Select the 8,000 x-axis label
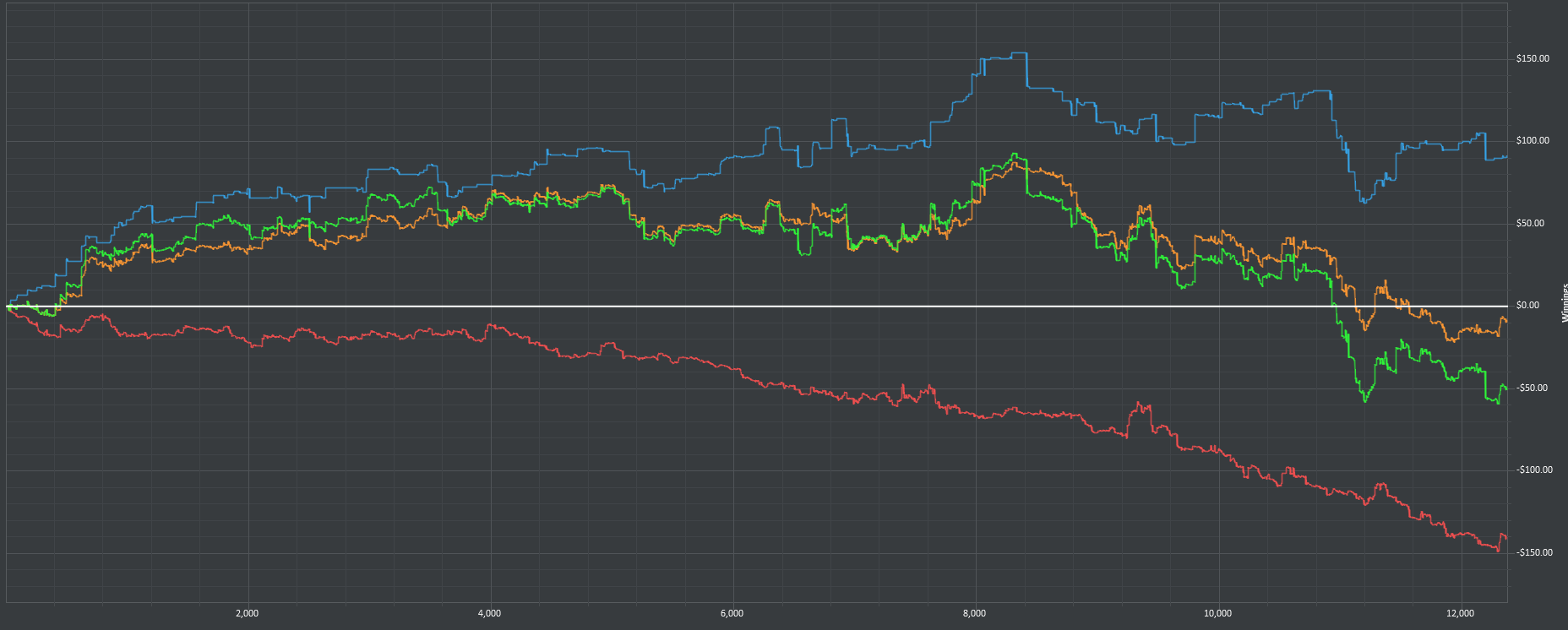The height and width of the screenshot is (630, 1568). tap(975, 614)
